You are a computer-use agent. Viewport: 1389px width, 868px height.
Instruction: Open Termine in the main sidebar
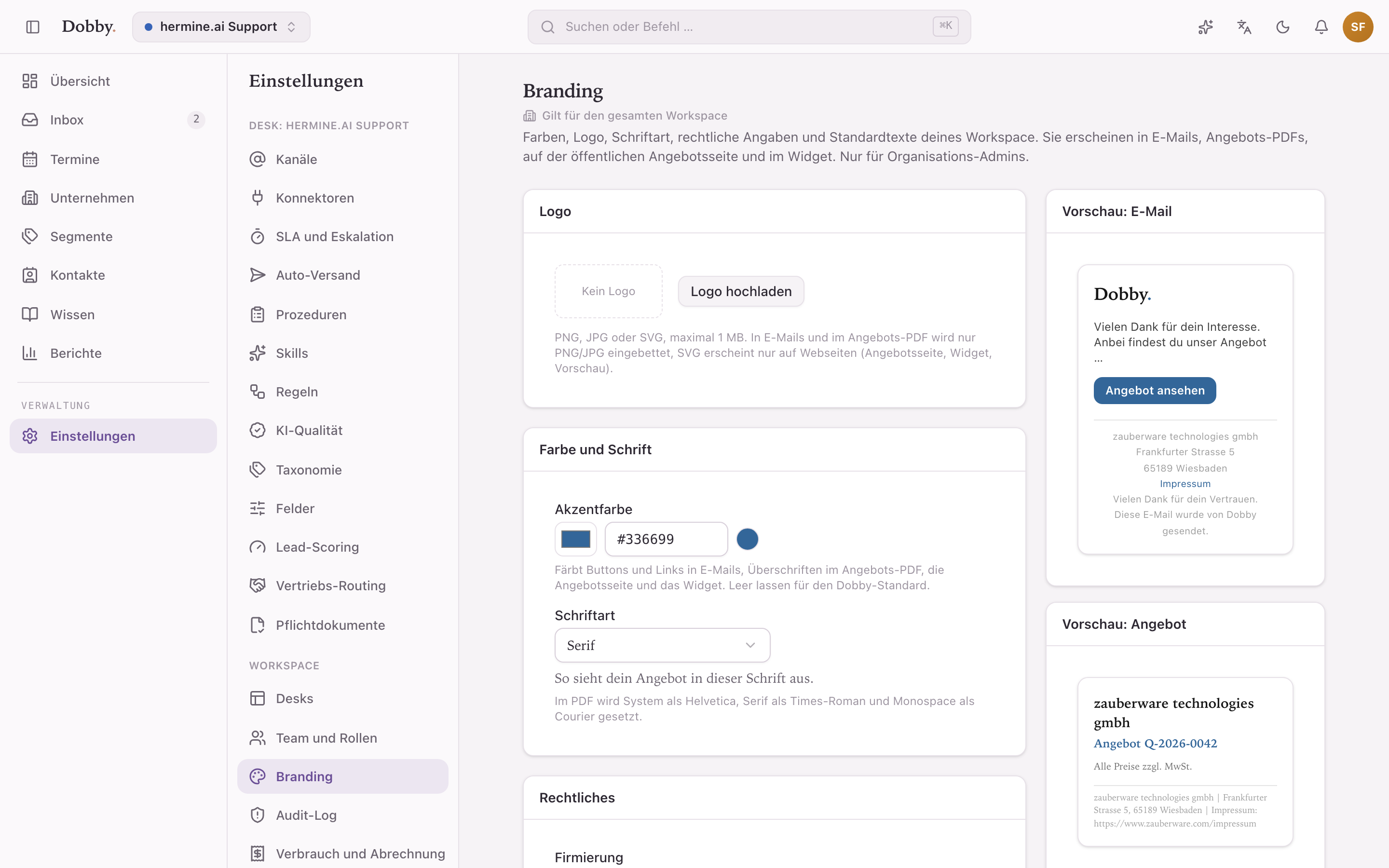coord(113,159)
